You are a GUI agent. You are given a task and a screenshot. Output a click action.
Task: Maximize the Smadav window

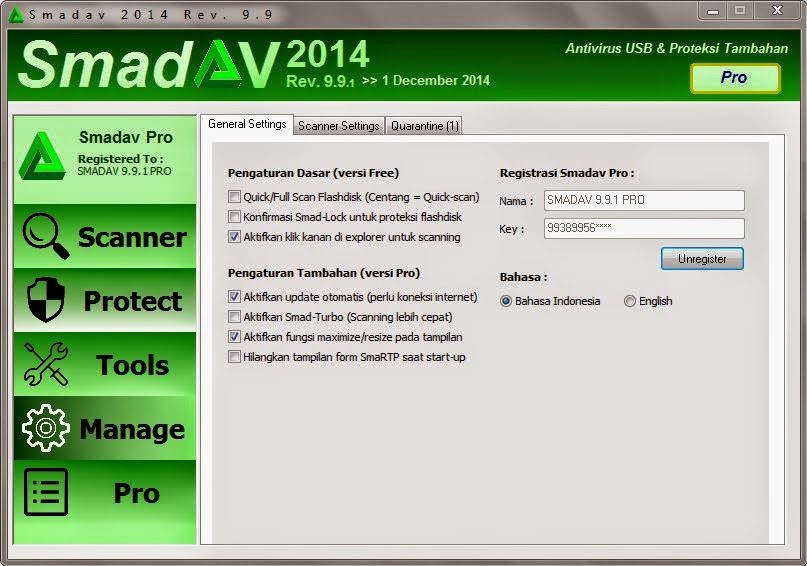(x=740, y=11)
